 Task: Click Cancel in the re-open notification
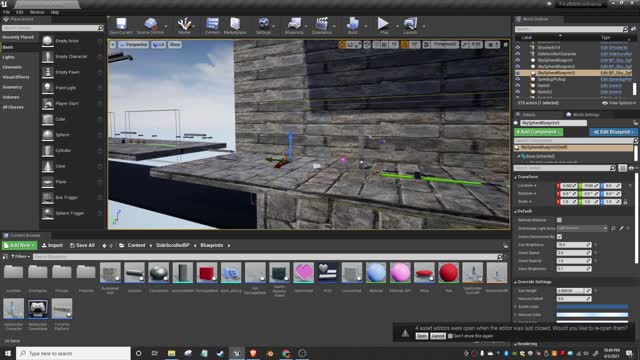click(438, 336)
